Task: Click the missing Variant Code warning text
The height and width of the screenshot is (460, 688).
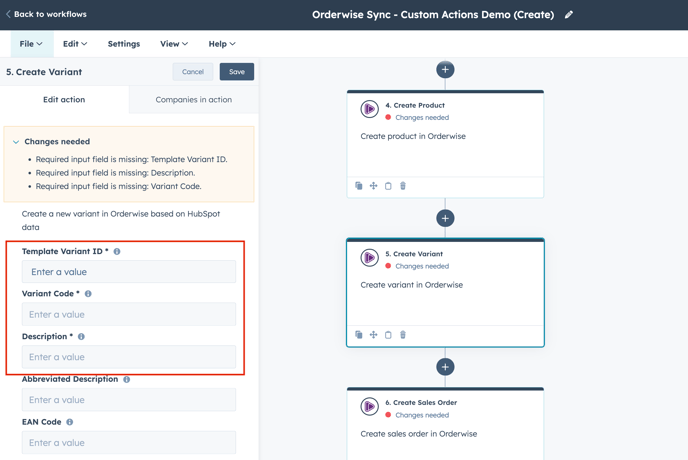Action: 118,187
